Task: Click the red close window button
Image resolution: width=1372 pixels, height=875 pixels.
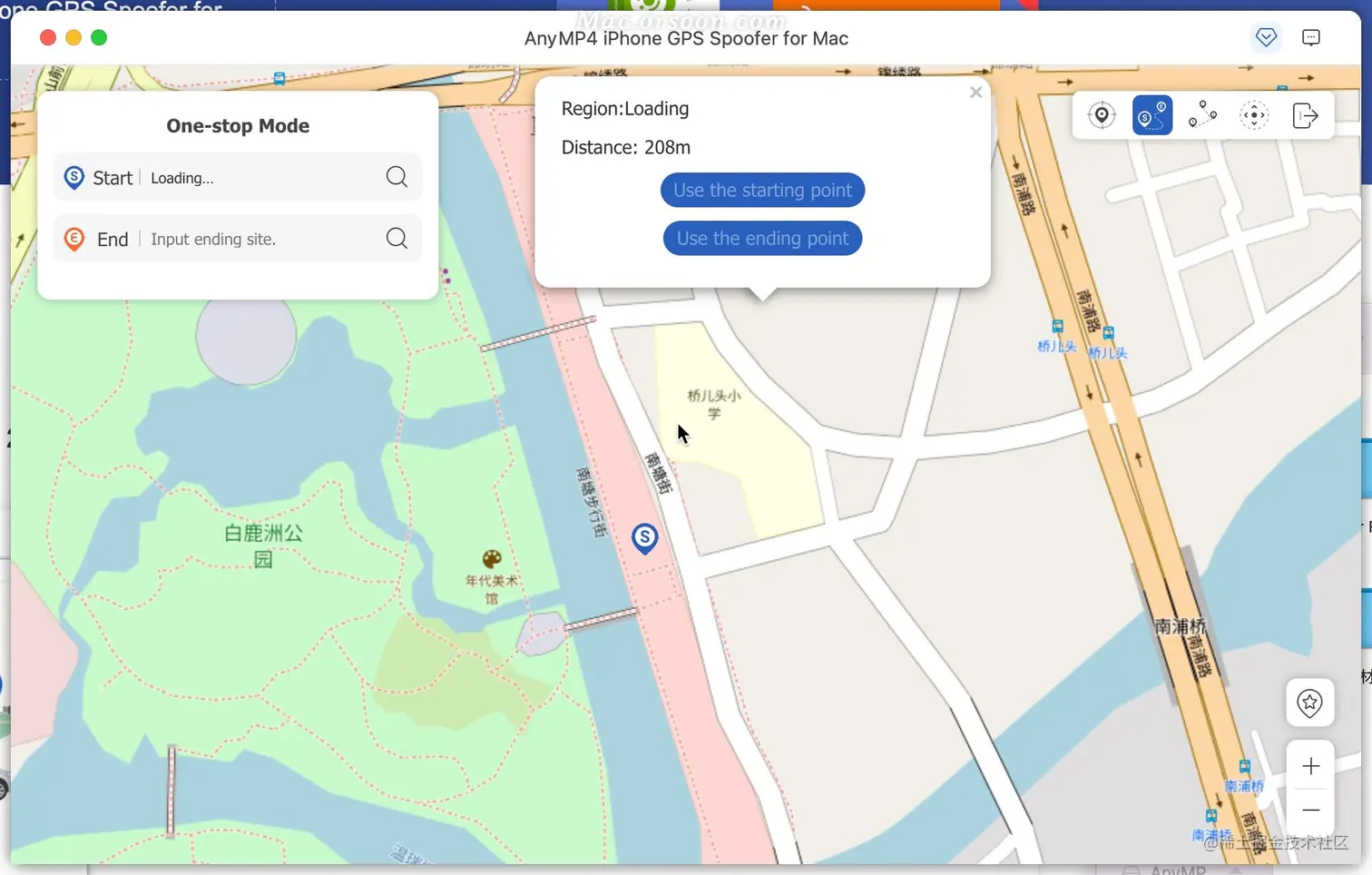Action: pos(48,37)
